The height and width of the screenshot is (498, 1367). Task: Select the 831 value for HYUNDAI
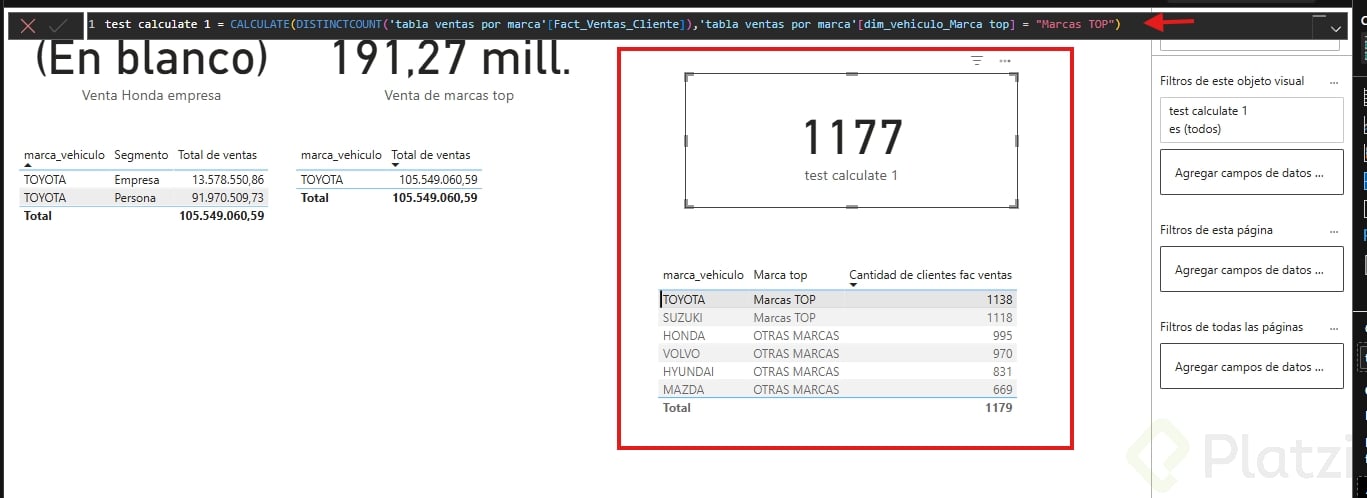[1002, 372]
